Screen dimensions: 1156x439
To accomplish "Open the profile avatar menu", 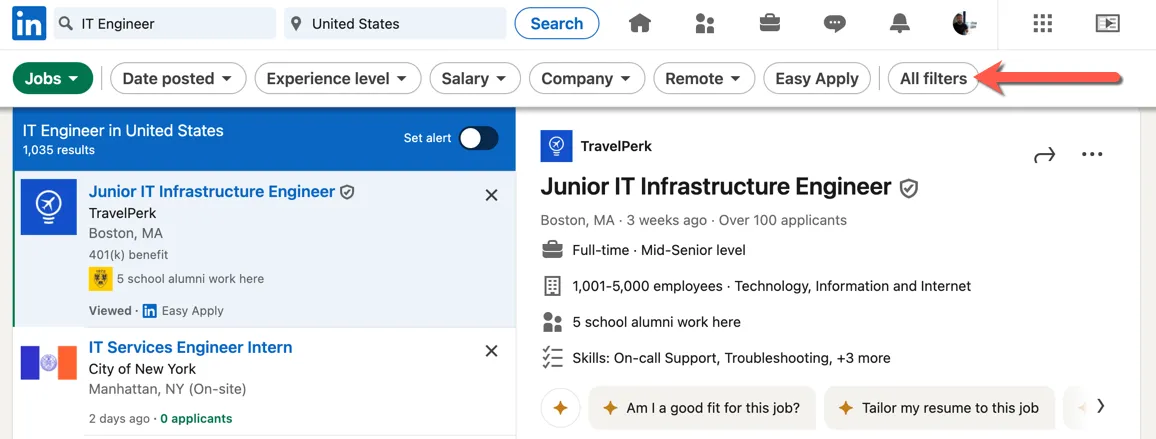I will tap(964, 24).
